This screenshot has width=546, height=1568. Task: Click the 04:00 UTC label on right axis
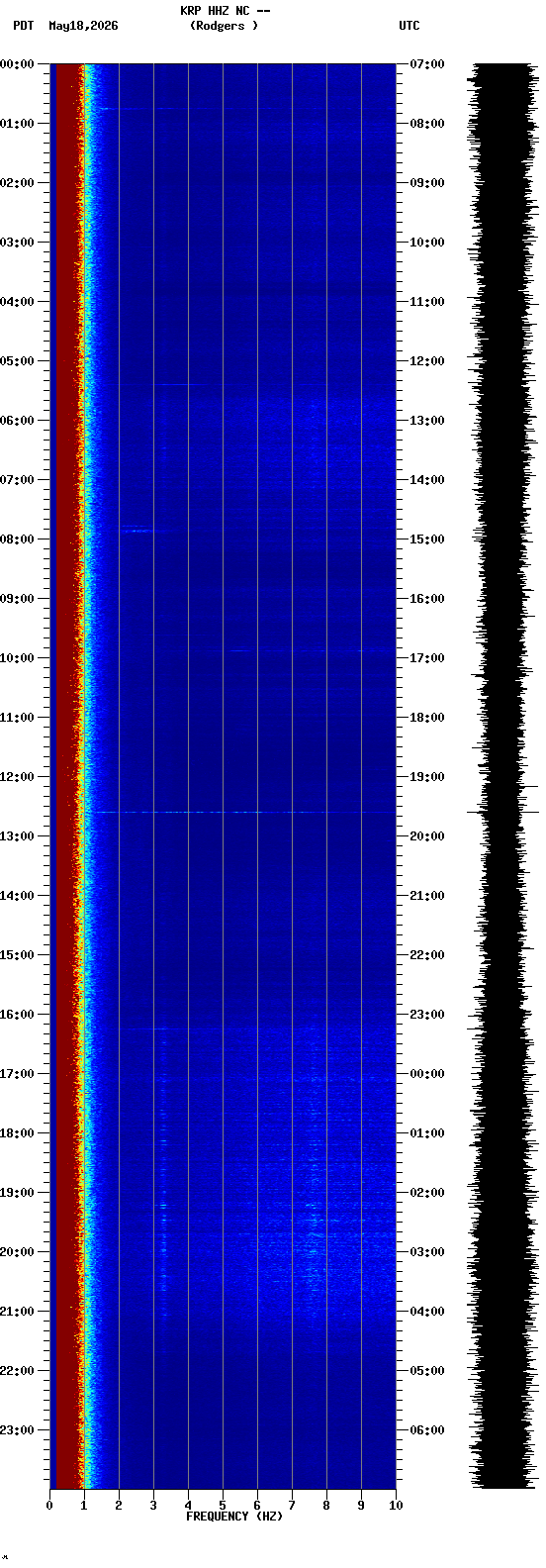click(426, 1312)
